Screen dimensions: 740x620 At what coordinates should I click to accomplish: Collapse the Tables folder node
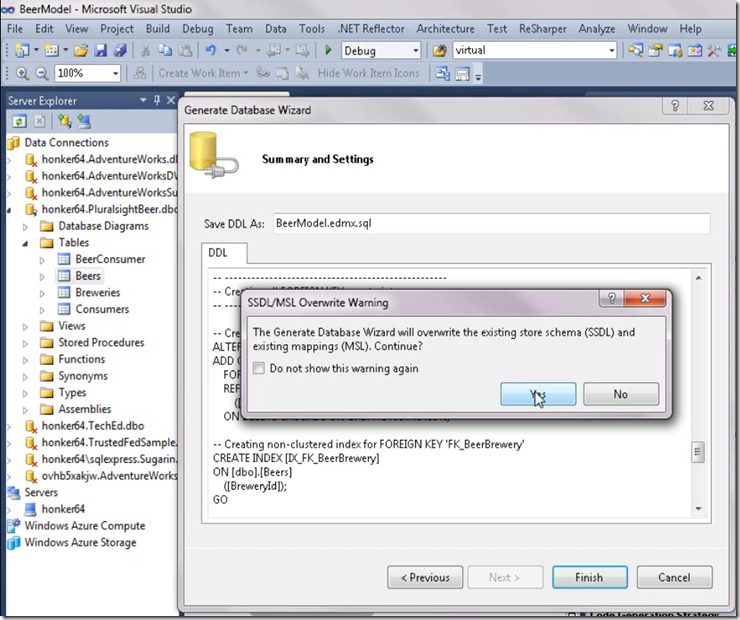25,243
